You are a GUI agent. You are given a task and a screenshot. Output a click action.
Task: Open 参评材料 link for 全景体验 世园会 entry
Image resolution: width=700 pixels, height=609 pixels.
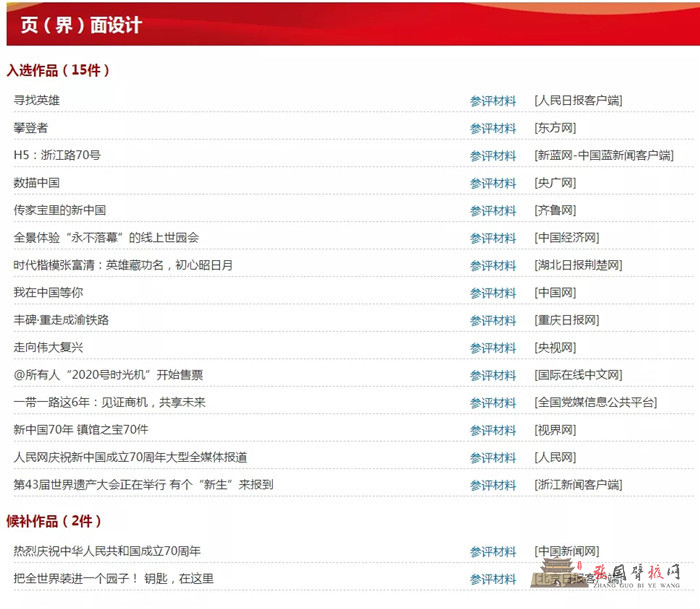[x=493, y=238]
